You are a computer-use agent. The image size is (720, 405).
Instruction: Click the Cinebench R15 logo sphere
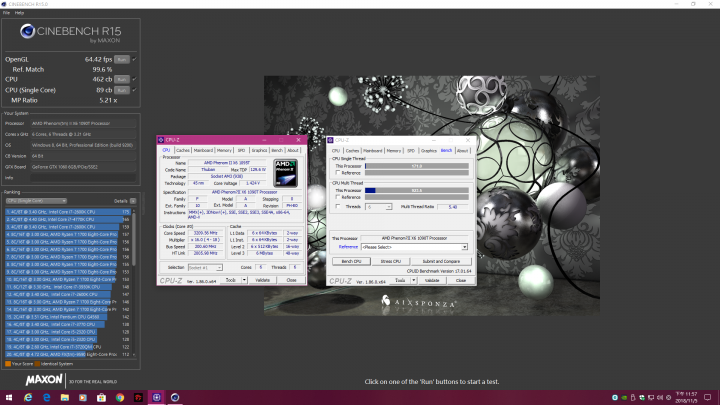tap(27, 31)
